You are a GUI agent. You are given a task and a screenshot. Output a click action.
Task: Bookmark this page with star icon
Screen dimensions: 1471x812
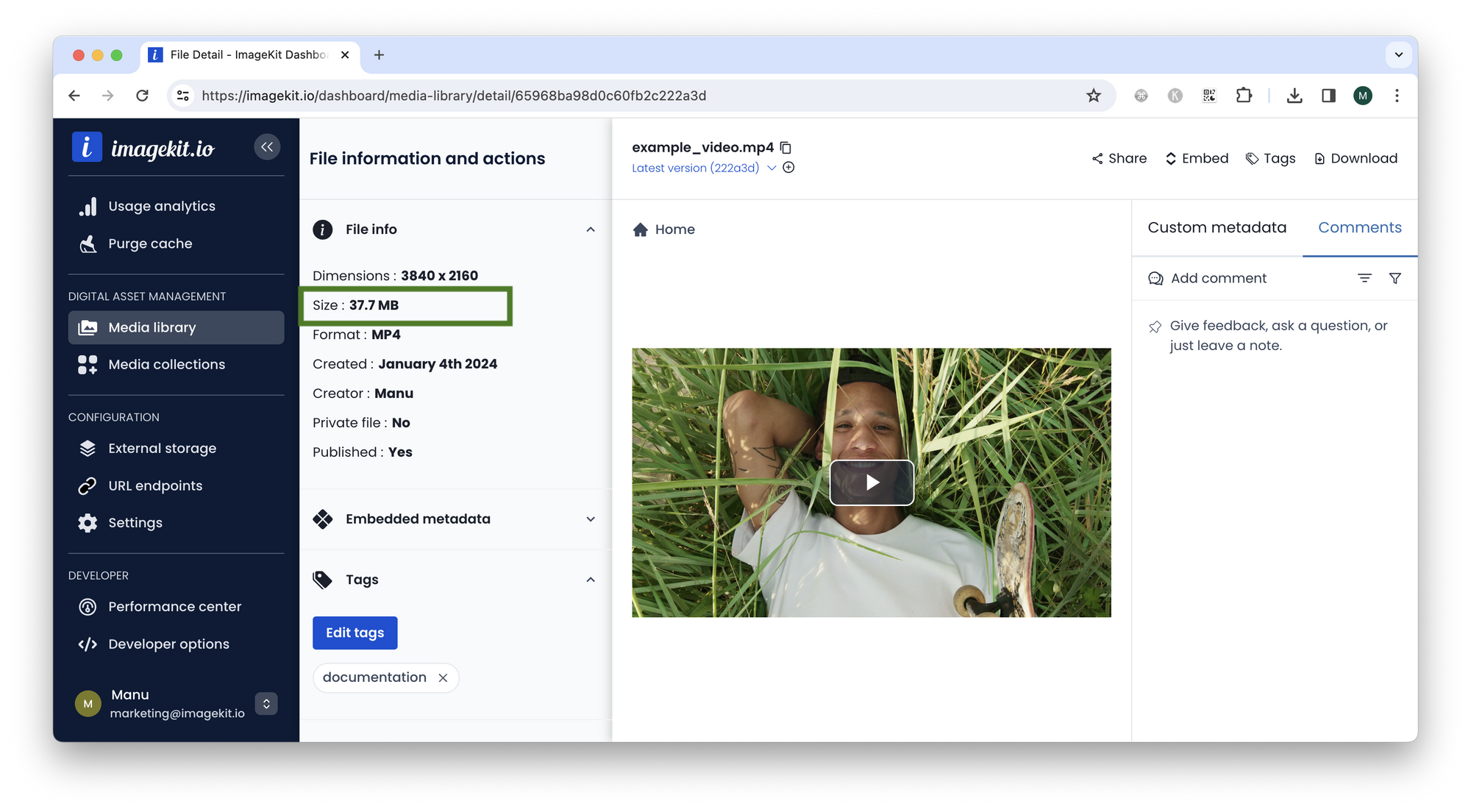tap(1094, 96)
